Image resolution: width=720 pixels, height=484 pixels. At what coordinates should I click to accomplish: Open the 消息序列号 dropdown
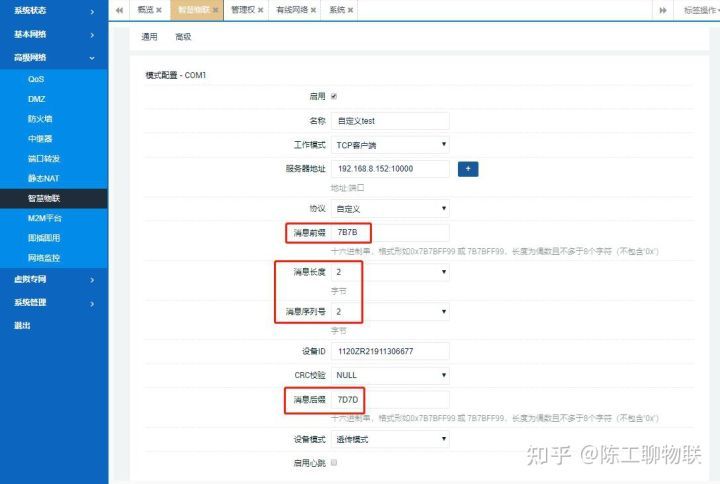point(390,312)
